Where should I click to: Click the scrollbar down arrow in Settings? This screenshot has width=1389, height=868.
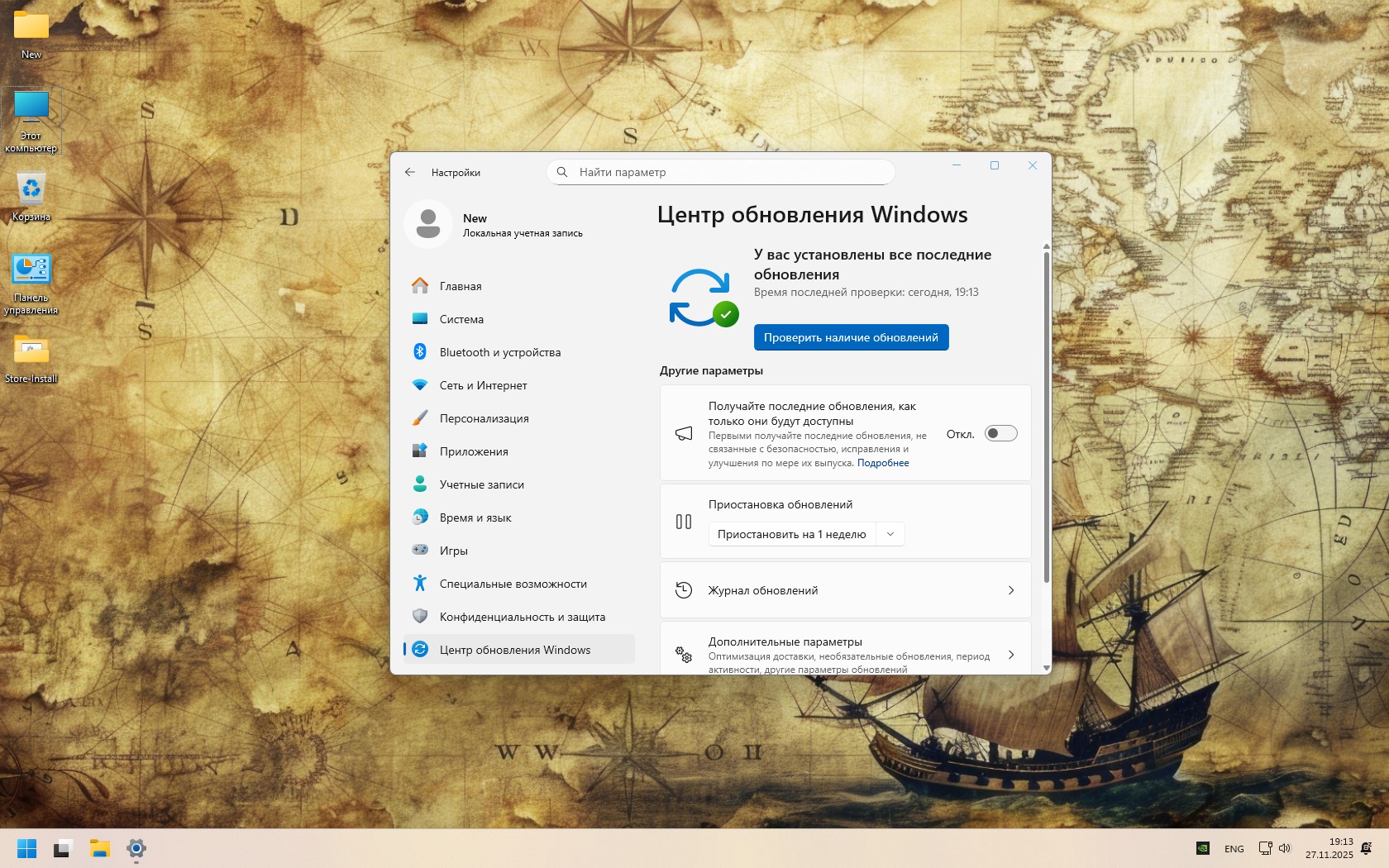[x=1046, y=668]
